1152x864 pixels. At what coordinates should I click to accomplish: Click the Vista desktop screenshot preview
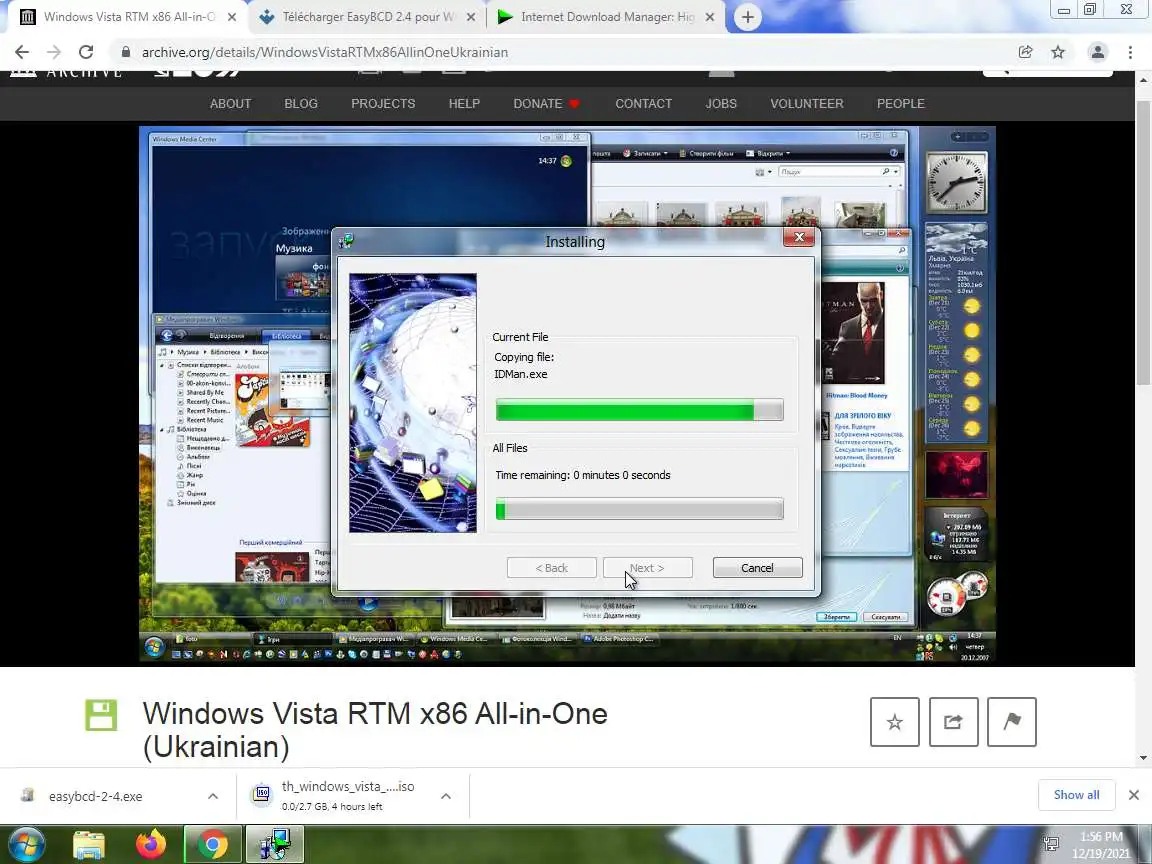pyautogui.click(x=567, y=396)
